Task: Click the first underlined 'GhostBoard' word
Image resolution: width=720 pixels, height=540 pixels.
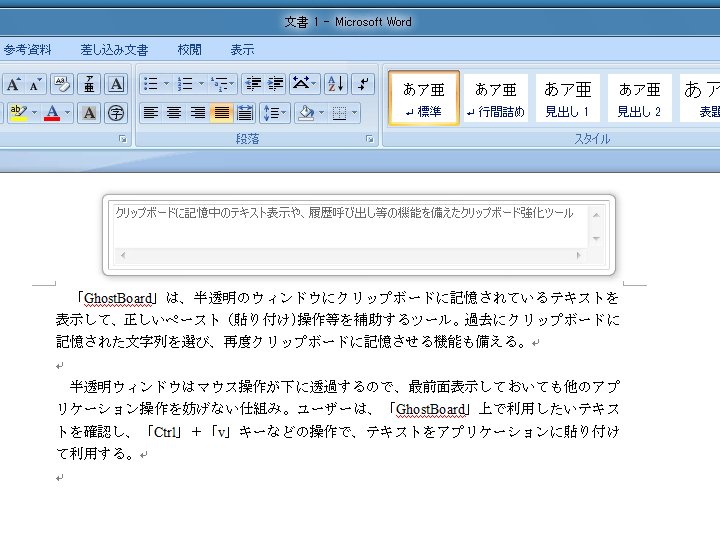Action: coord(118,298)
